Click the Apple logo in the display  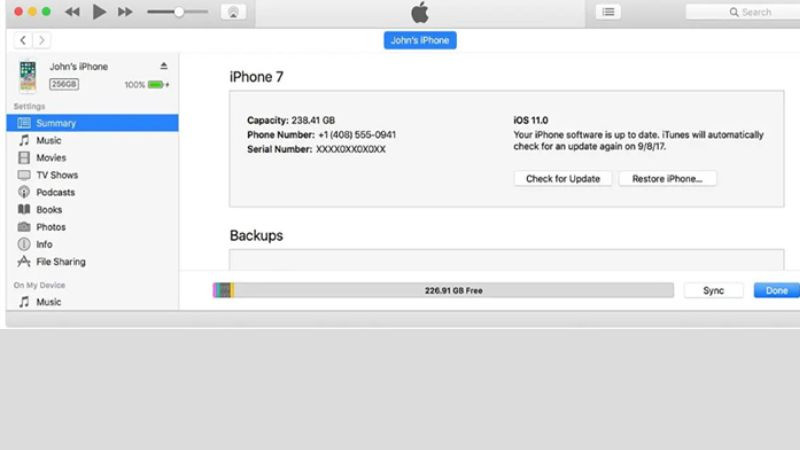[420, 12]
